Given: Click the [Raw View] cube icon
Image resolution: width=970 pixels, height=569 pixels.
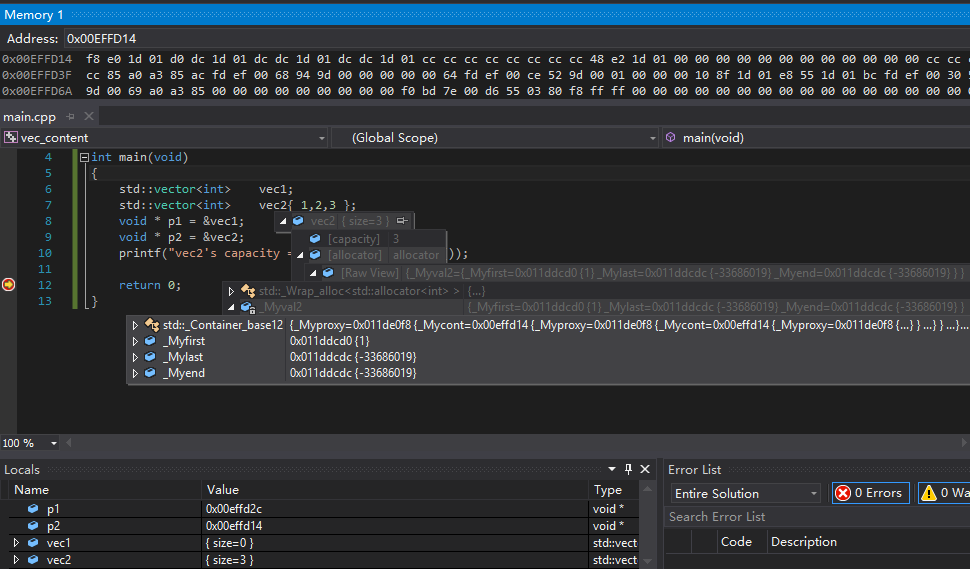Looking at the screenshot, I should (x=328, y=273).
